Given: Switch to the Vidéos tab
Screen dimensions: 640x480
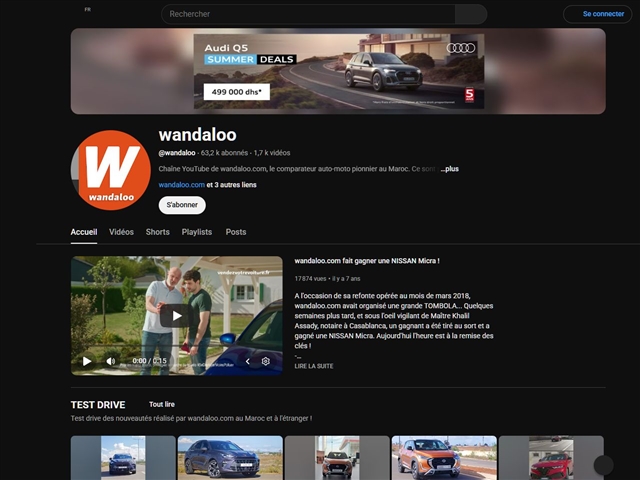Looking at the screenshot, I should click(x=121, y=232).
